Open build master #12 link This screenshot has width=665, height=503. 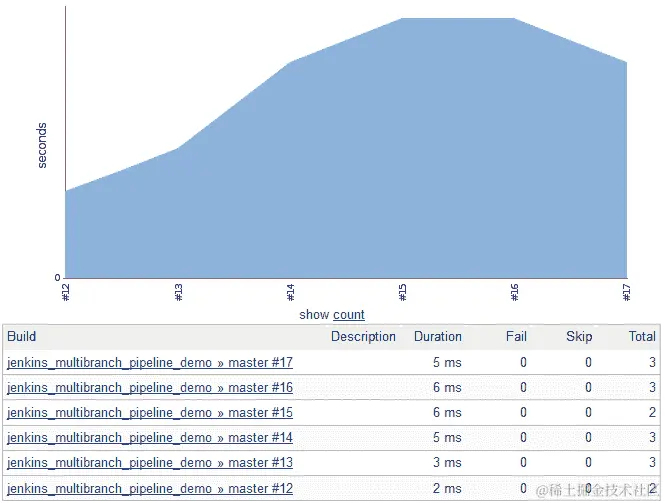150,489
